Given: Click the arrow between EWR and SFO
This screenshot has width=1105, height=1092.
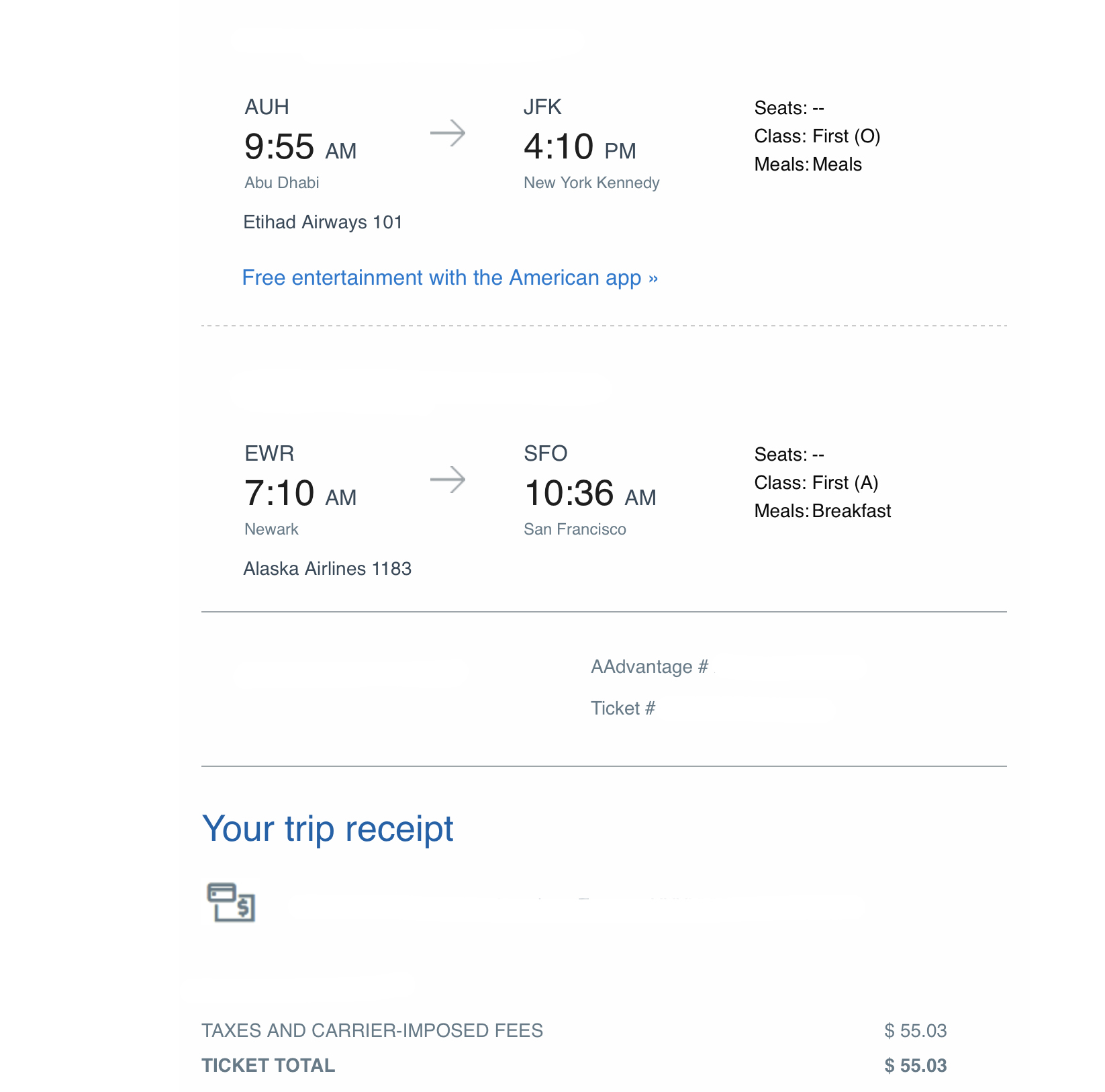Looking at the screenshot, I should [448, 480].
